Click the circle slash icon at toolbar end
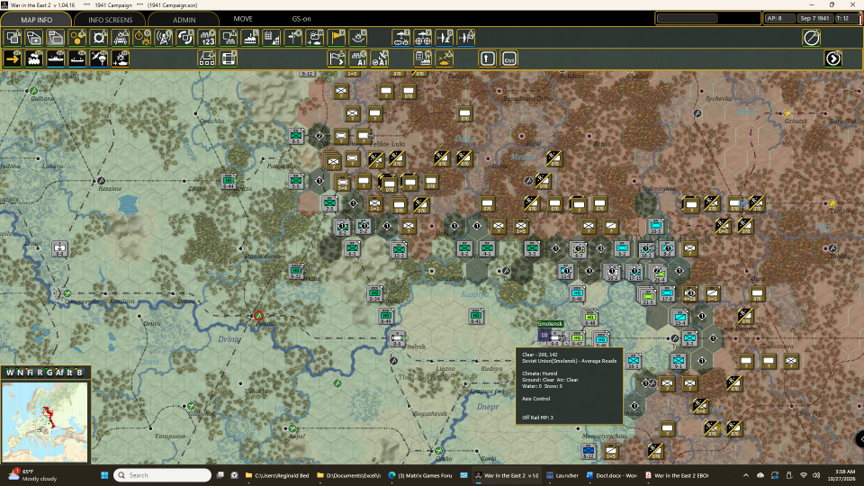Image resolution: width=864 pixels, height=486 pixels. [812, 38]
